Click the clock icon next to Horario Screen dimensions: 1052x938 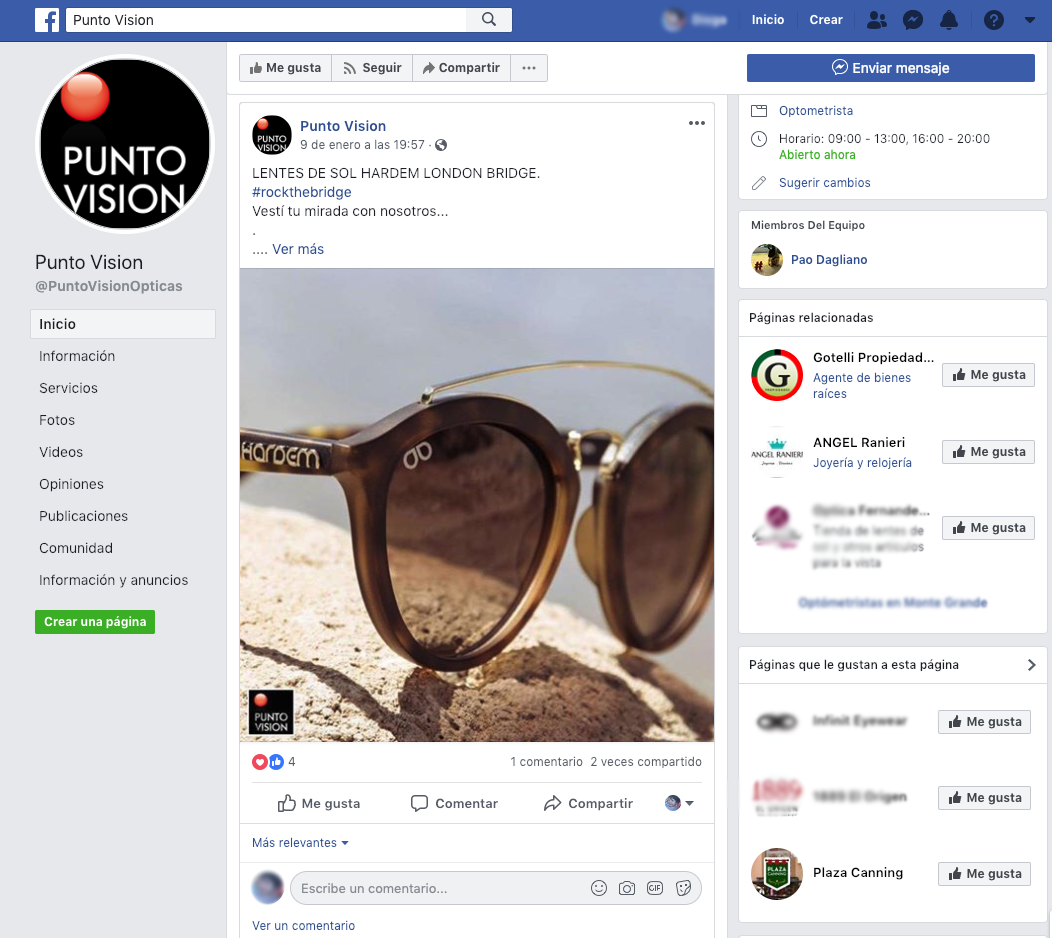pyautogui.click(x=759, y=139)
